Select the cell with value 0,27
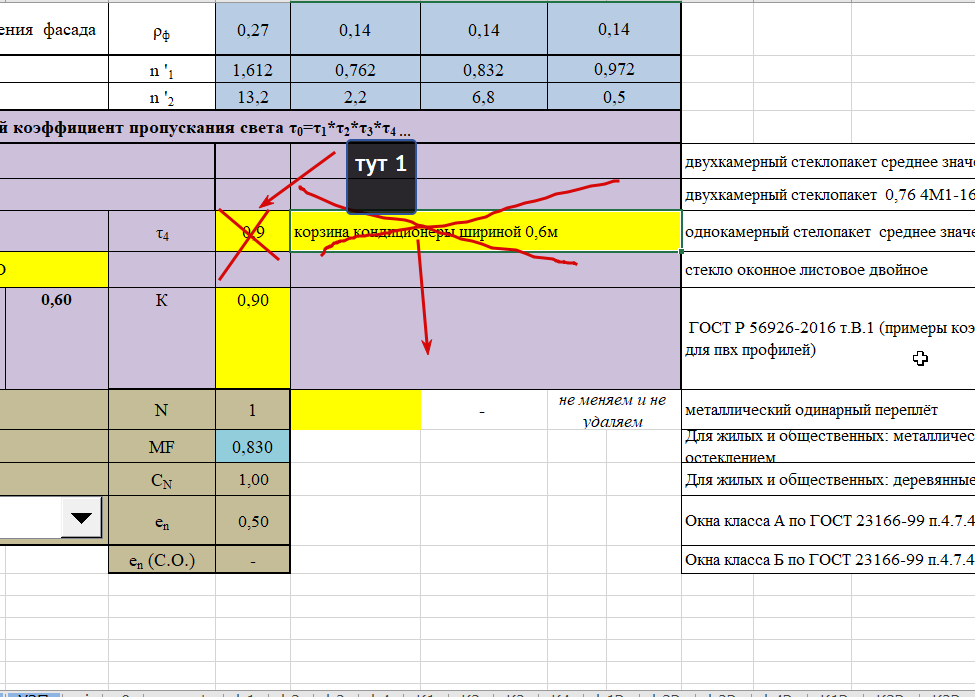Screen dimensions: 975x697 (253, 29)
